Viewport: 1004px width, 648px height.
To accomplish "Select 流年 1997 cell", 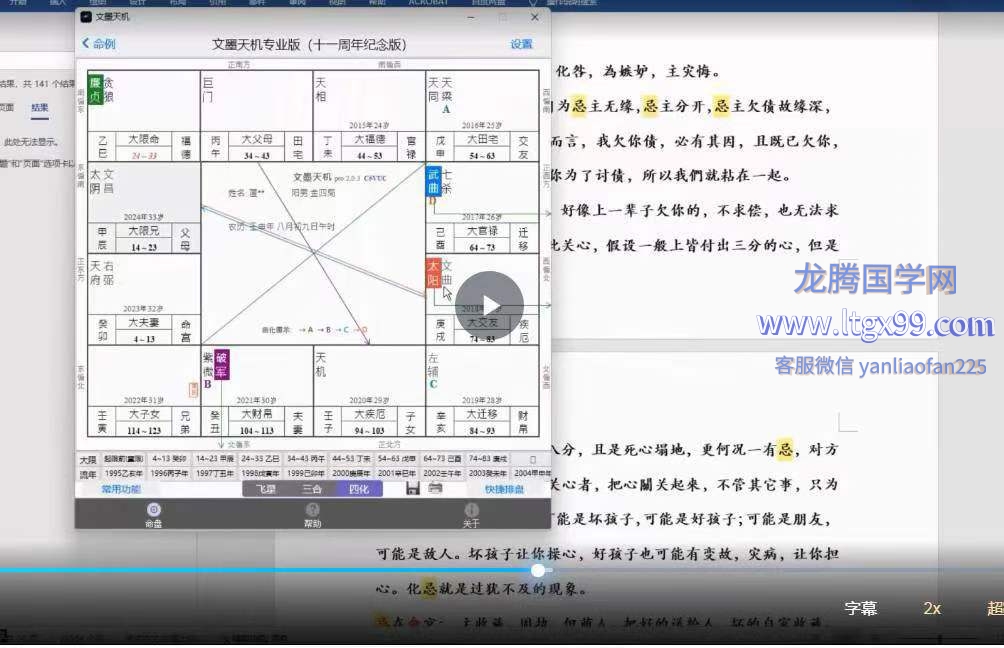I will [x=215, y=474].
